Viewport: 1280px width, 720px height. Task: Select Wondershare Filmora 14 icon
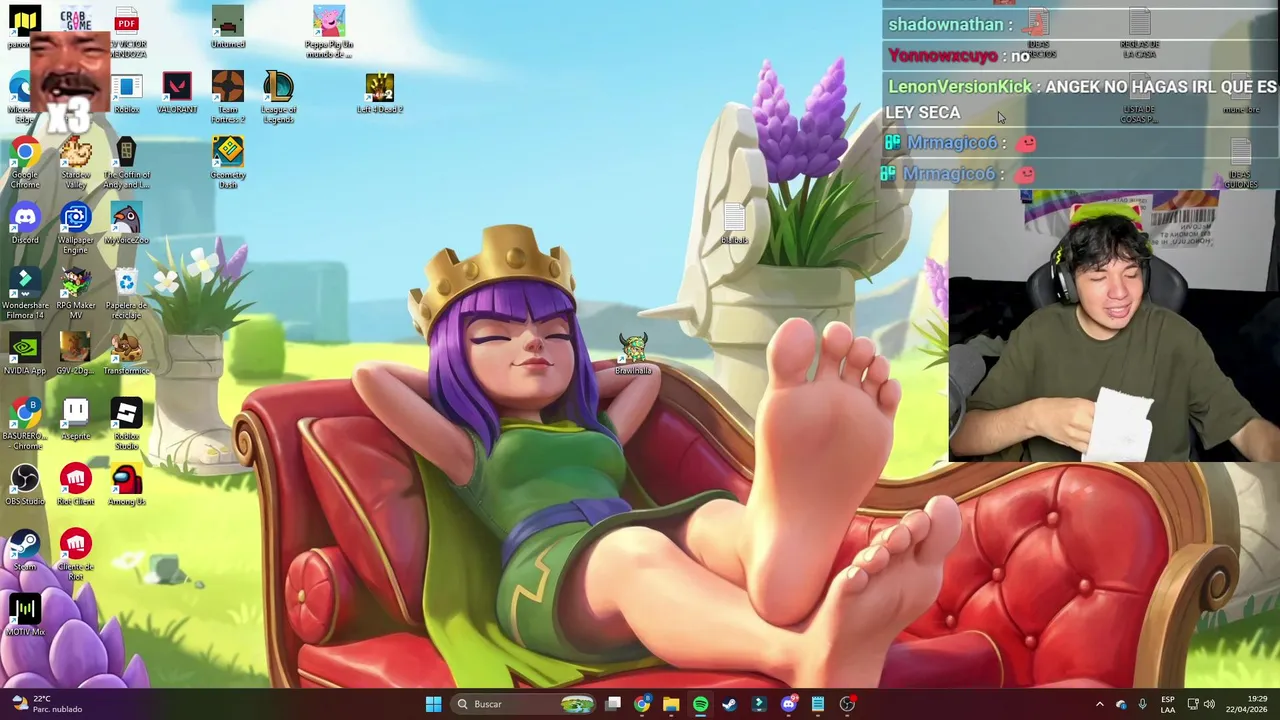(x=25, y=295)
